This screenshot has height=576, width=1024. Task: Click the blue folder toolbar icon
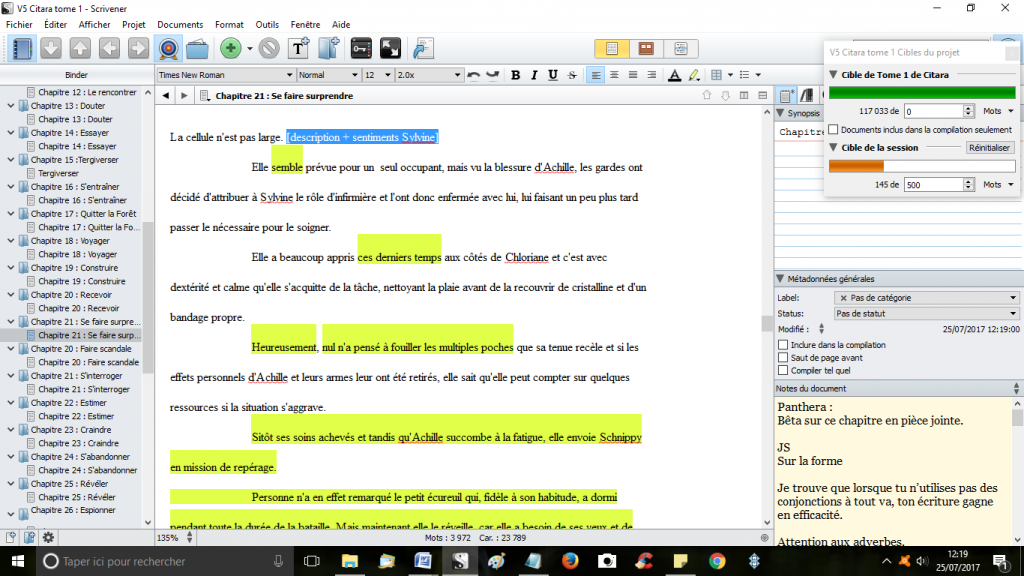pyautogui.click(x=197, y=49)
